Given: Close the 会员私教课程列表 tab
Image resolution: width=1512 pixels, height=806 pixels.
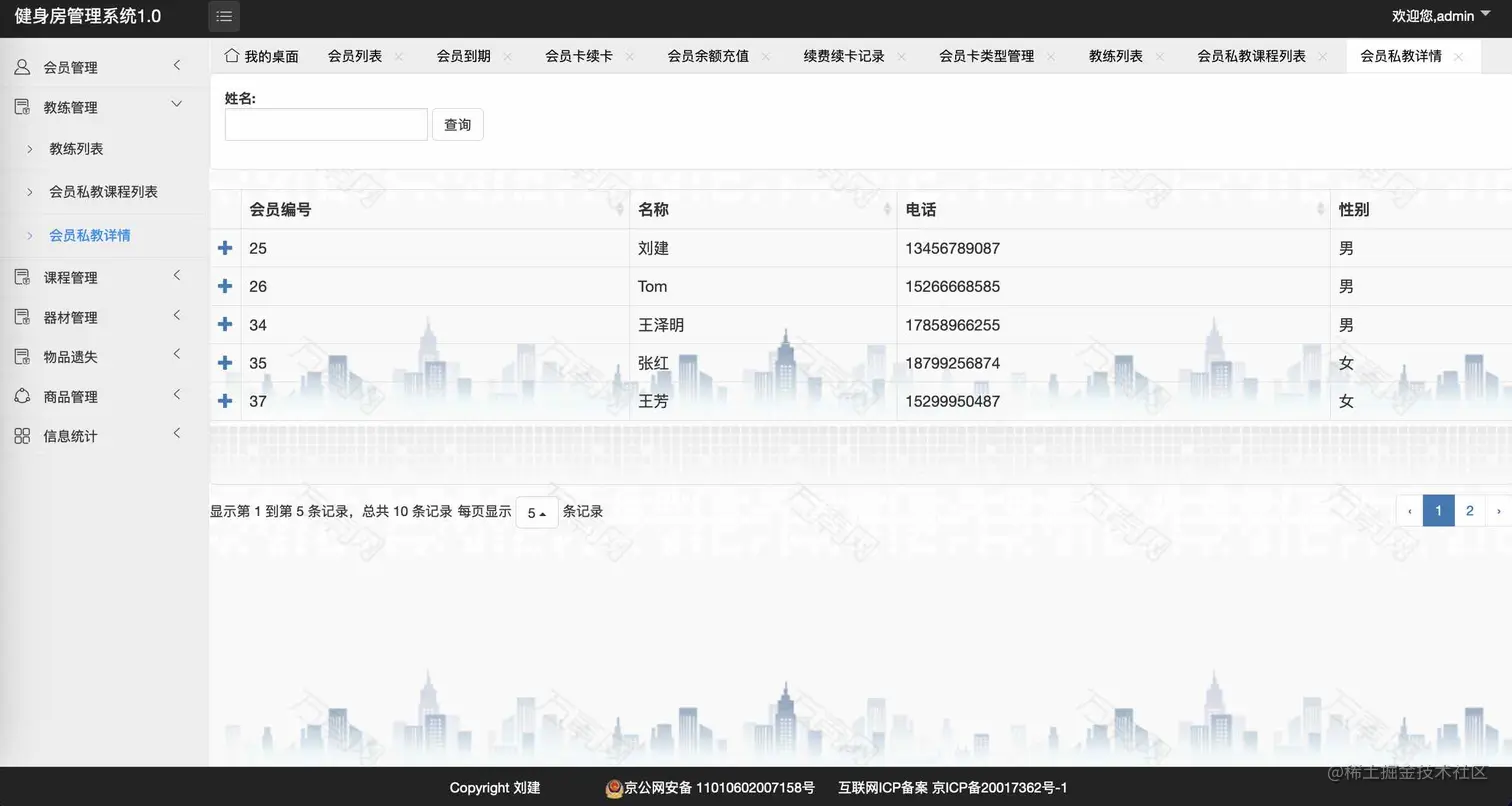Looking at the screenshot, I should point(1323,57).
